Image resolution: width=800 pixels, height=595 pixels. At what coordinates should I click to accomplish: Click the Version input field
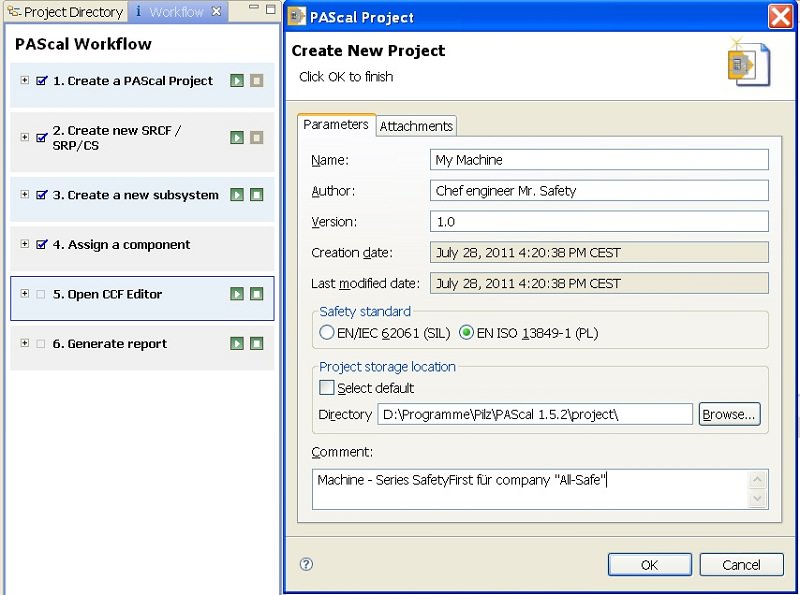(x=599, y=221)
